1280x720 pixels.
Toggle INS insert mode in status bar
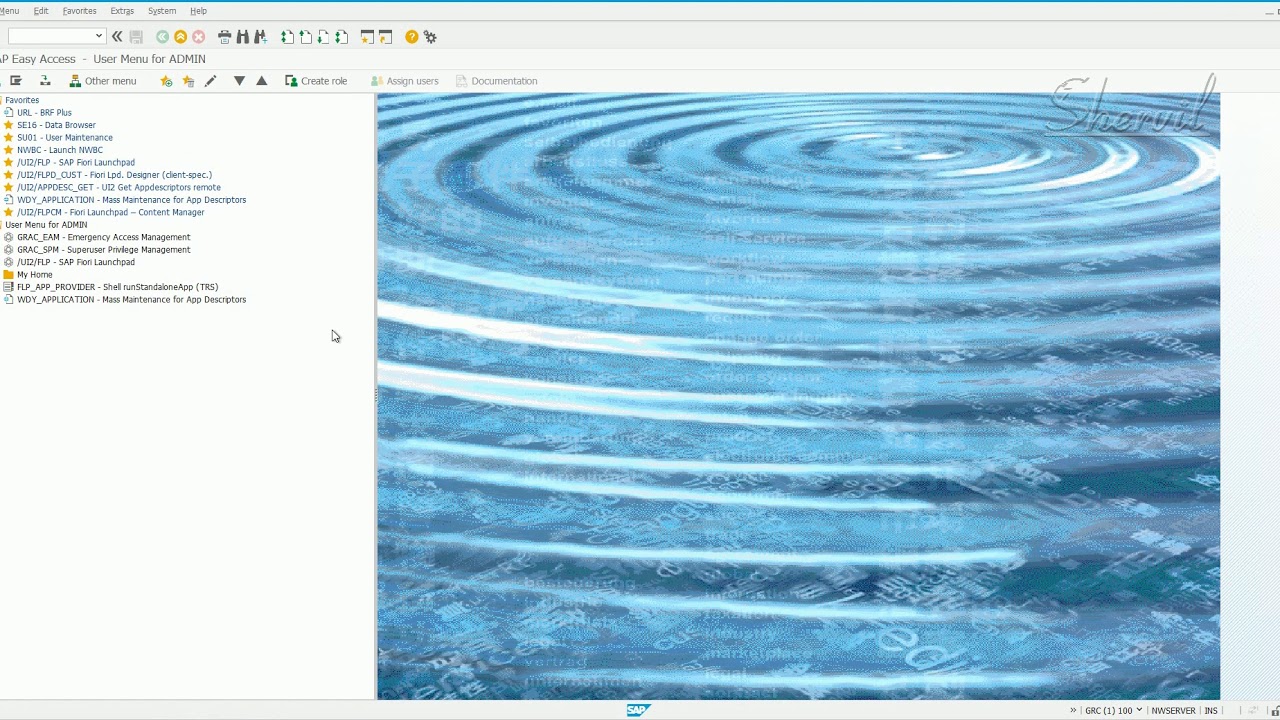(1211, 711)
